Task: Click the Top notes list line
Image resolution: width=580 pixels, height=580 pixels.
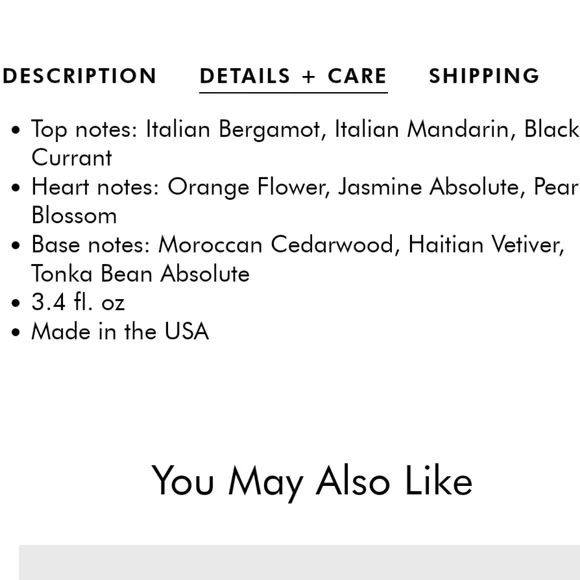Action: (x=305, y=143)
